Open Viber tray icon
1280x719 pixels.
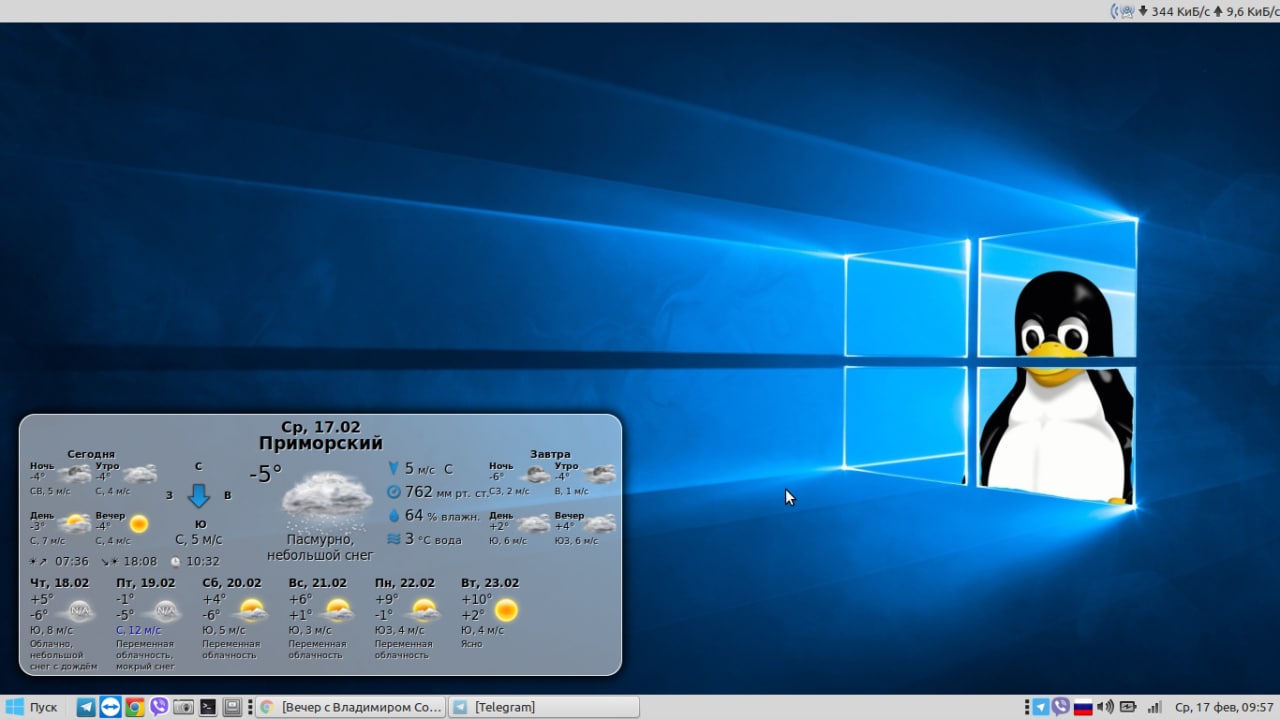1061,707
